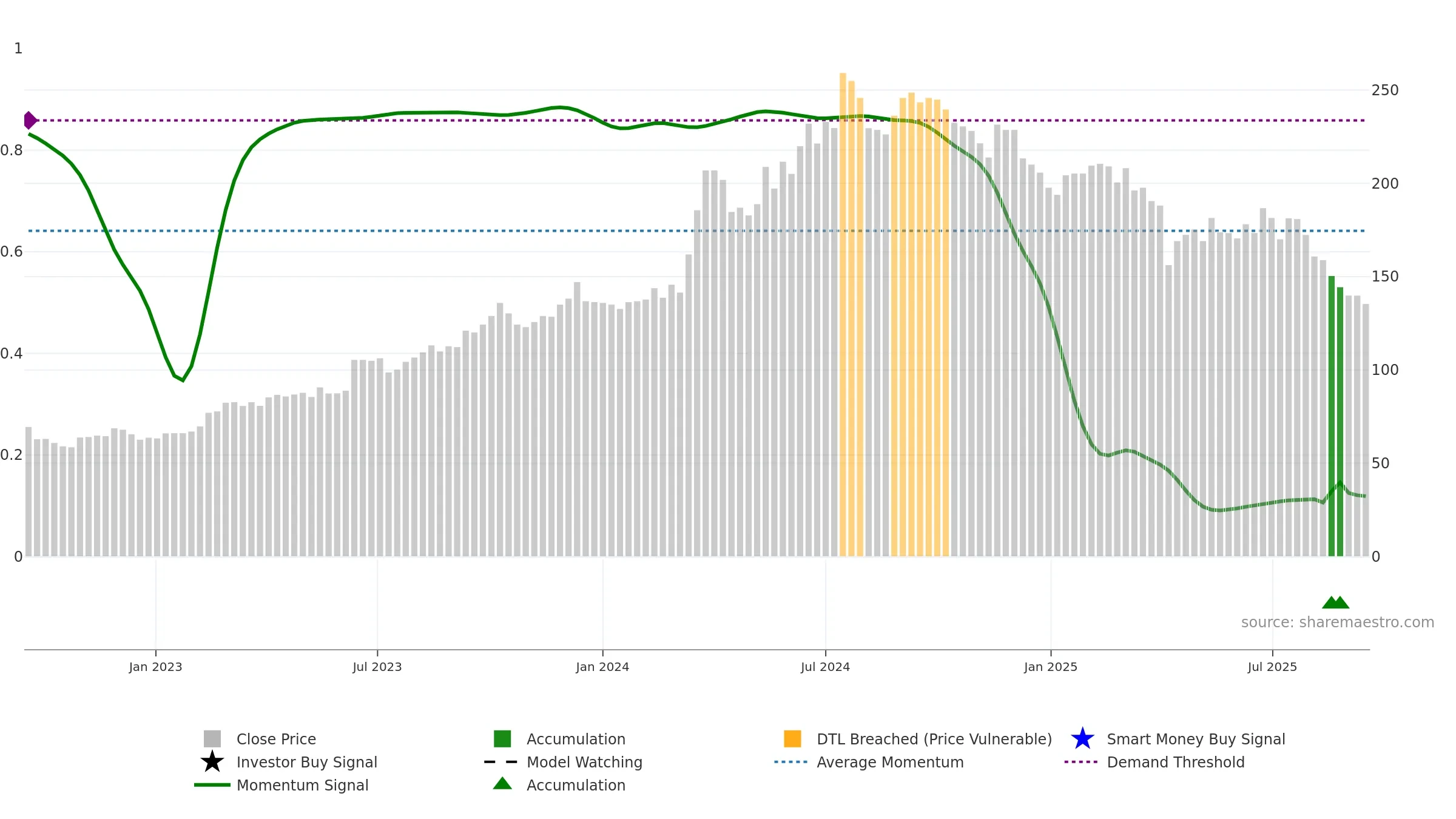Click the green Accumulation triangle legend icon
The height and width of the screenshot is (819, 1456).
pos(502,783)
